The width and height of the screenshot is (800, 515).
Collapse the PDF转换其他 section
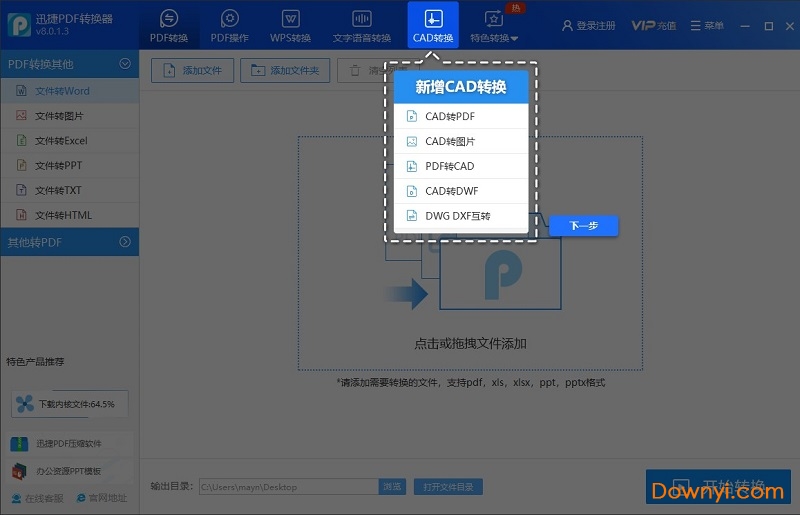pos(69,64)
